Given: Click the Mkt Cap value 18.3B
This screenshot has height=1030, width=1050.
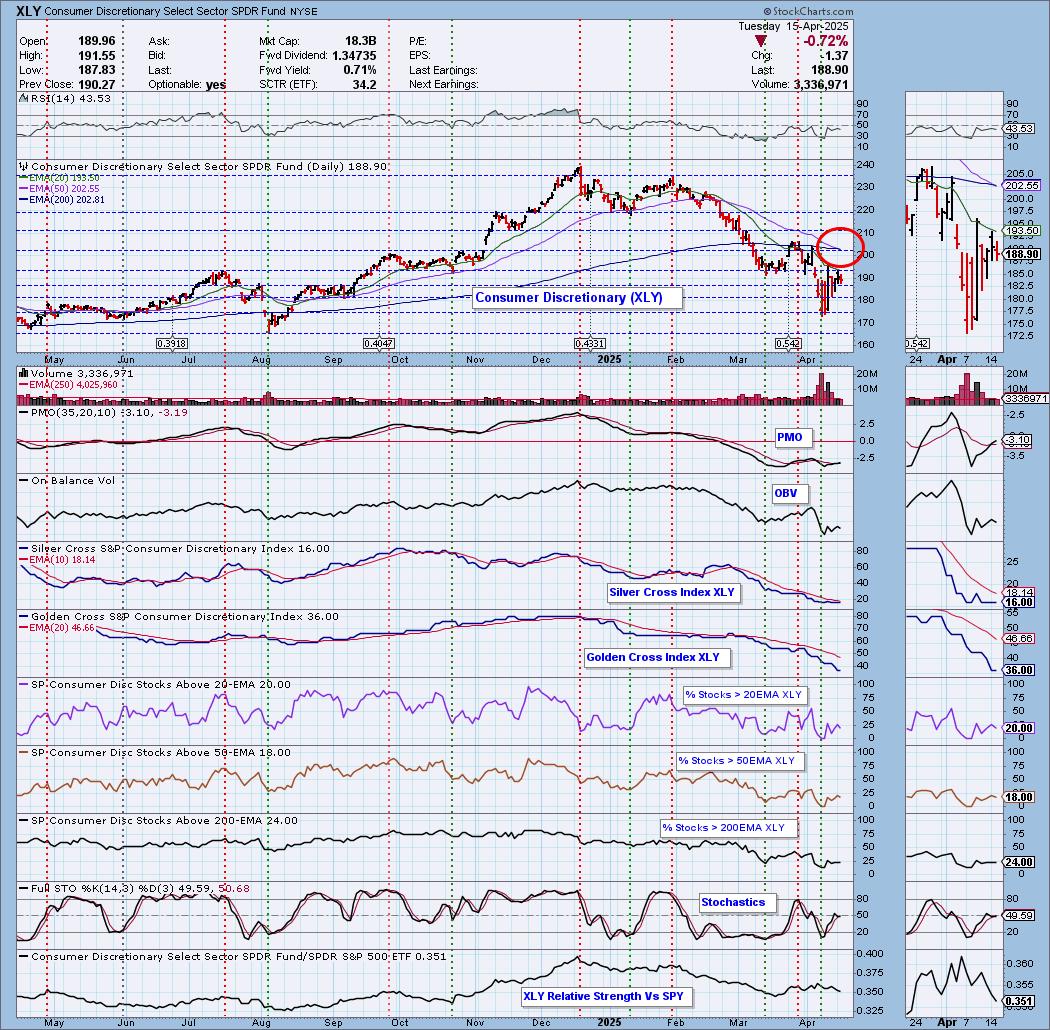Looking at the screenshot, I should 360,41.
